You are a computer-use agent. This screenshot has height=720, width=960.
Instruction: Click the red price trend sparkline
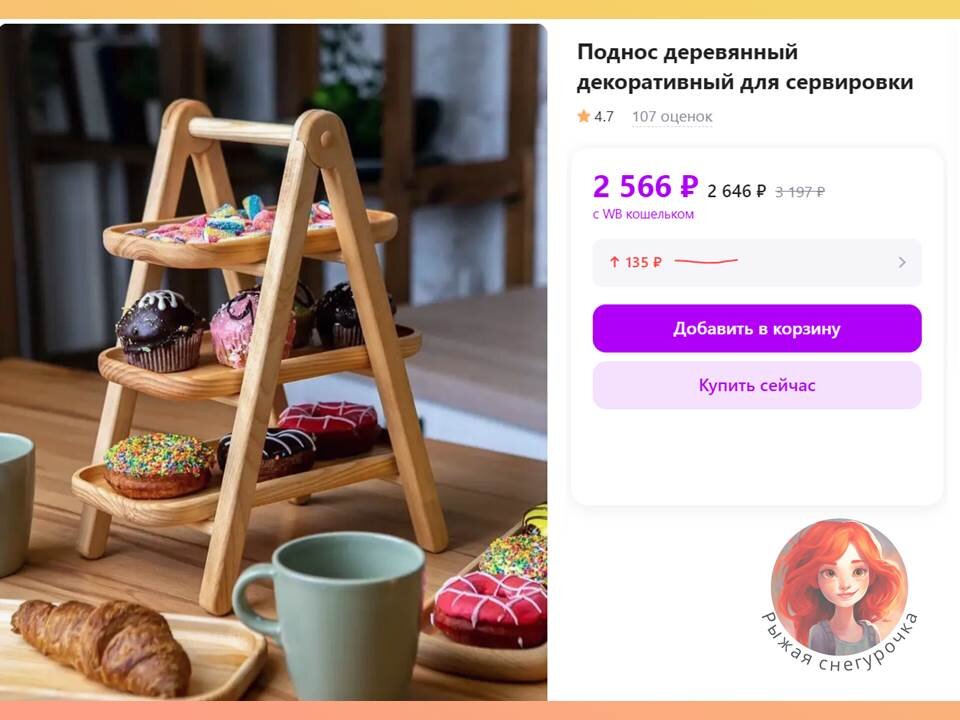coord(706,261)
